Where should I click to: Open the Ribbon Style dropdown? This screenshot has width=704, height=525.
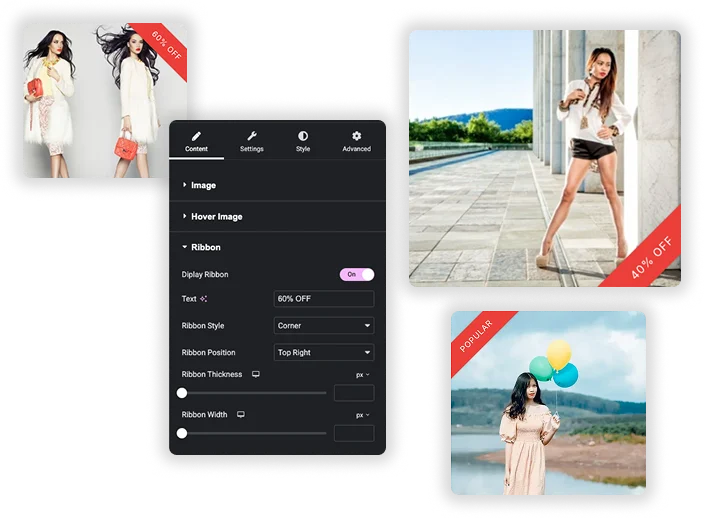click(324, 326)
